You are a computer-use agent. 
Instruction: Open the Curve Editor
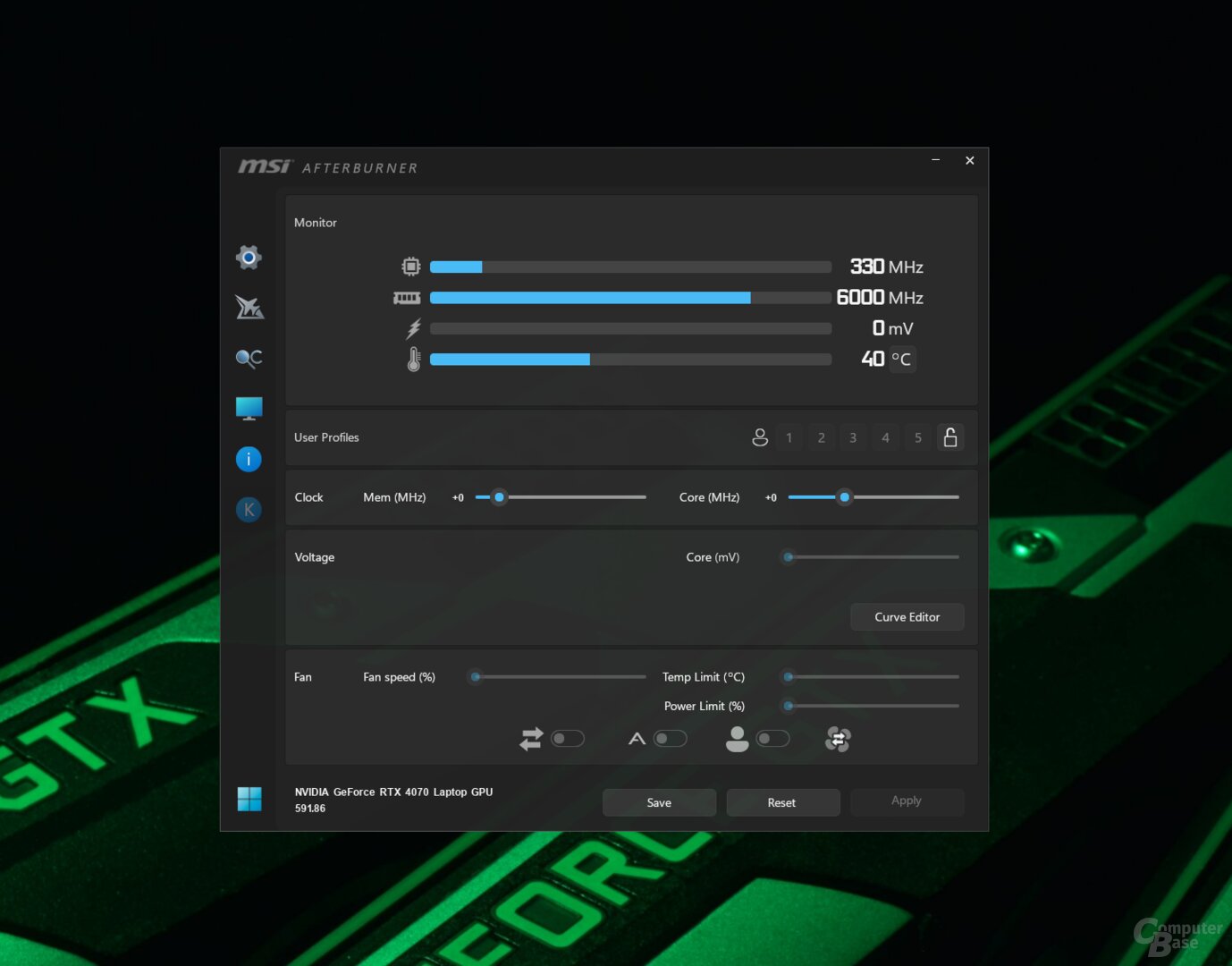[x=907, y=617]
